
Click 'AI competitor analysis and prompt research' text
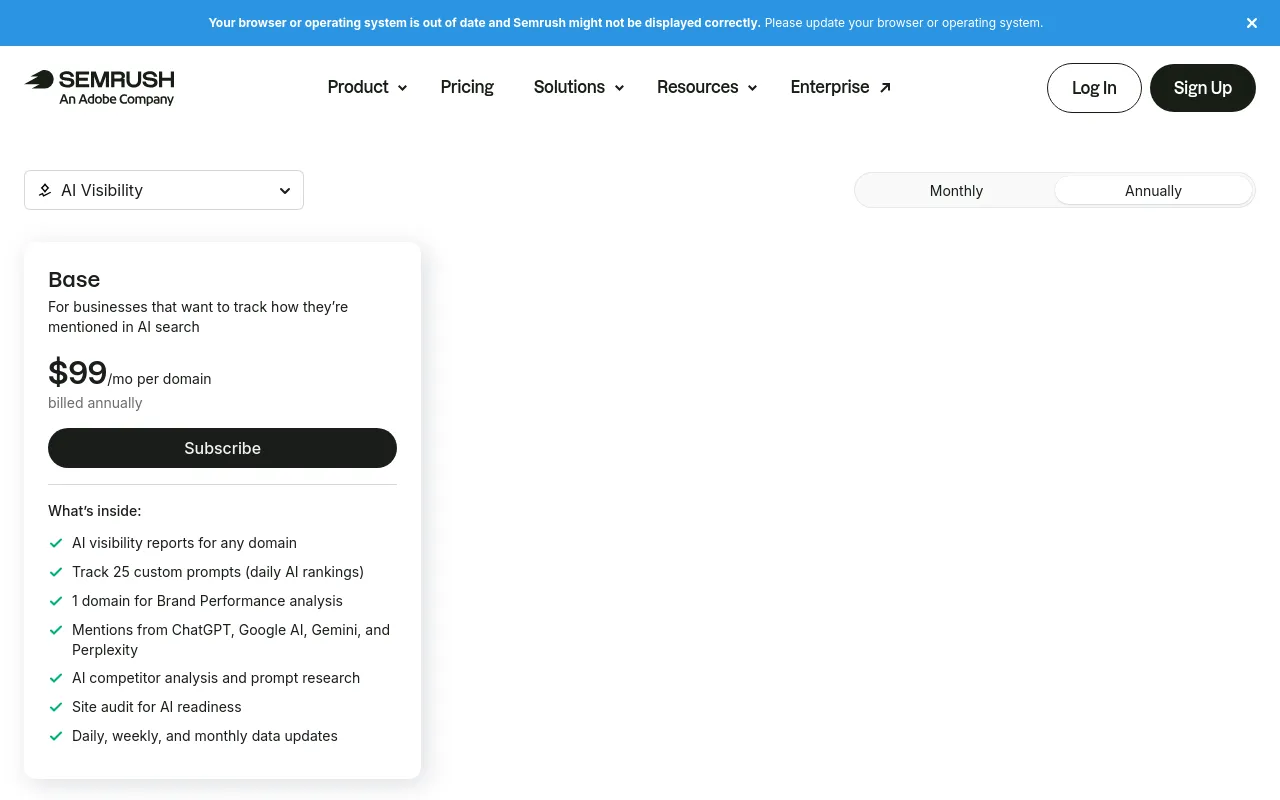[216, 678]
